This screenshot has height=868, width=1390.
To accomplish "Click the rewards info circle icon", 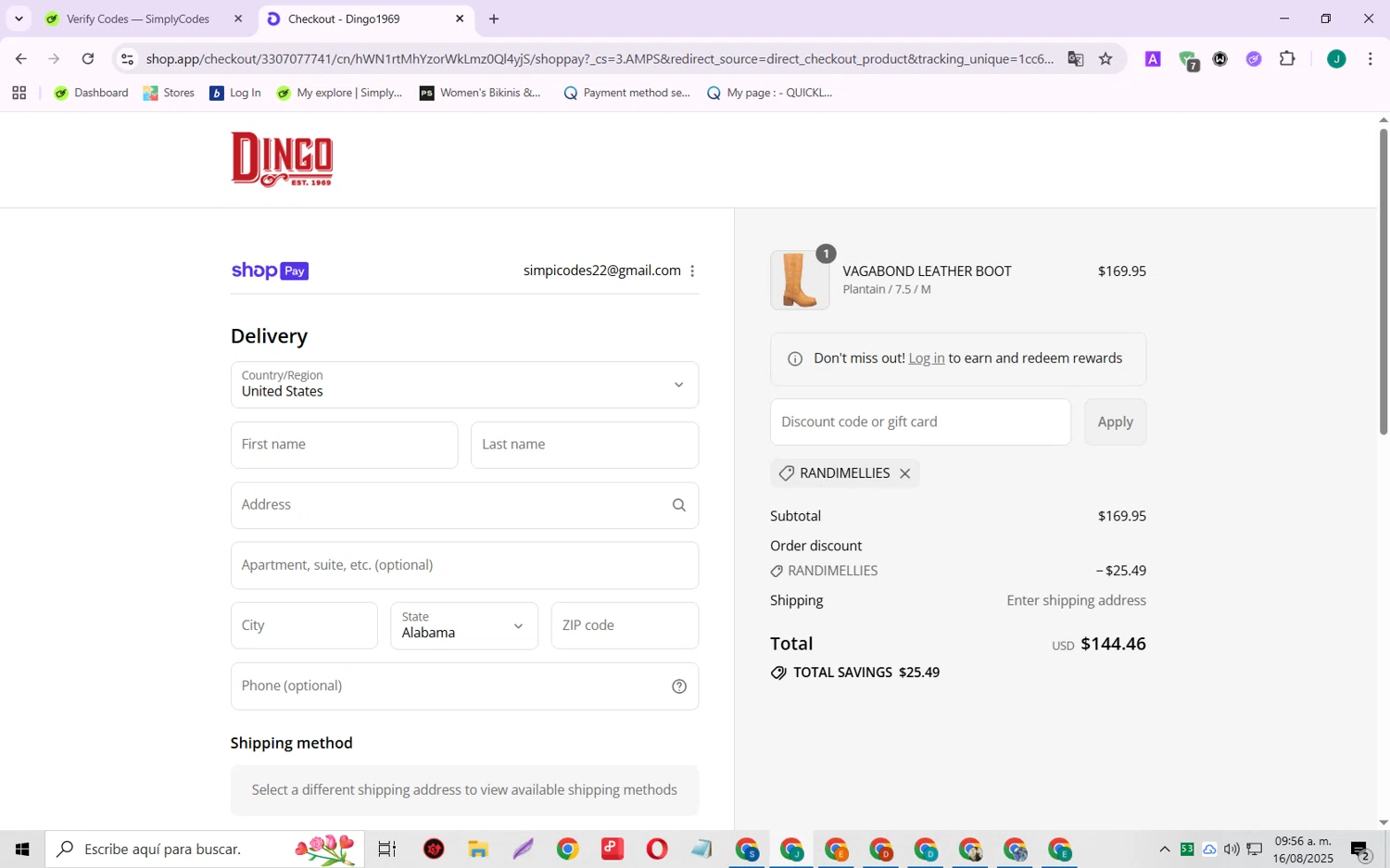I will [x=795, y=359].
